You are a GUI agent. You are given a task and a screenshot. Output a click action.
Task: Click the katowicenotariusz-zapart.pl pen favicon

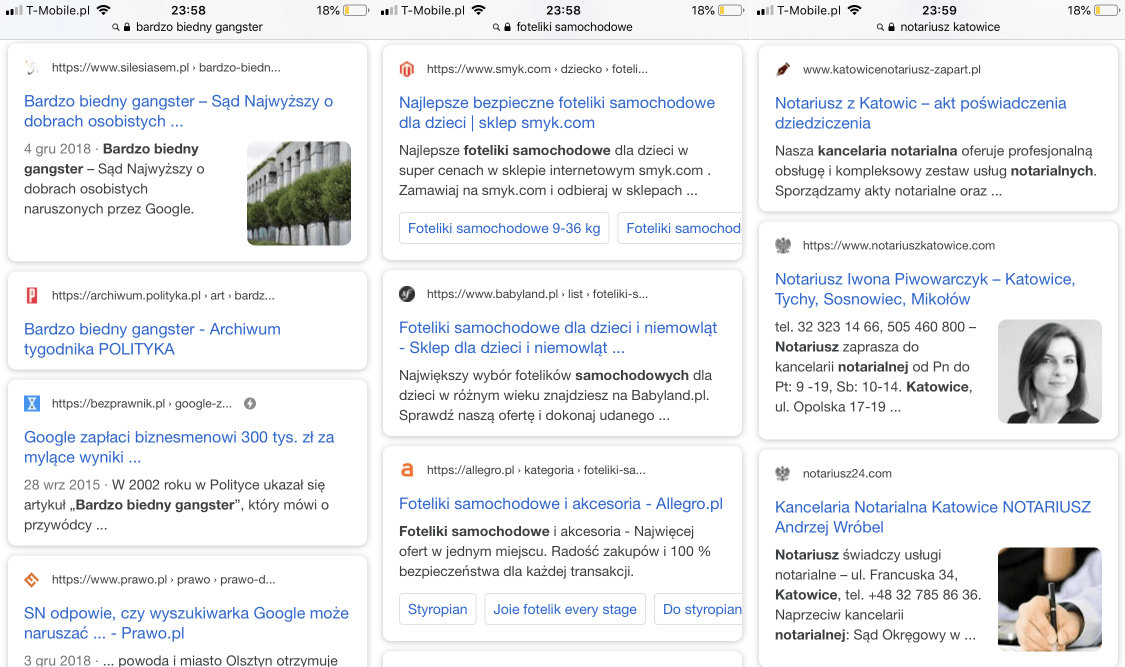tap(783, 70)
